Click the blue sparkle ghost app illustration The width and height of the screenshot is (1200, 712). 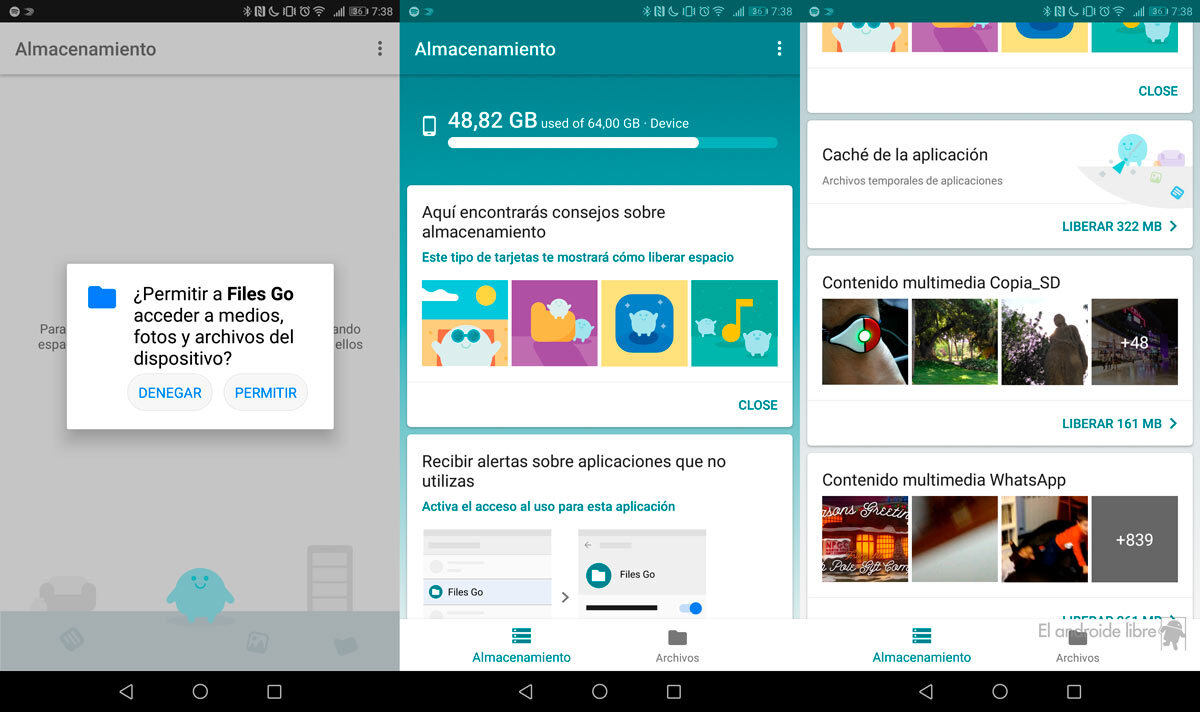point(644,323)
